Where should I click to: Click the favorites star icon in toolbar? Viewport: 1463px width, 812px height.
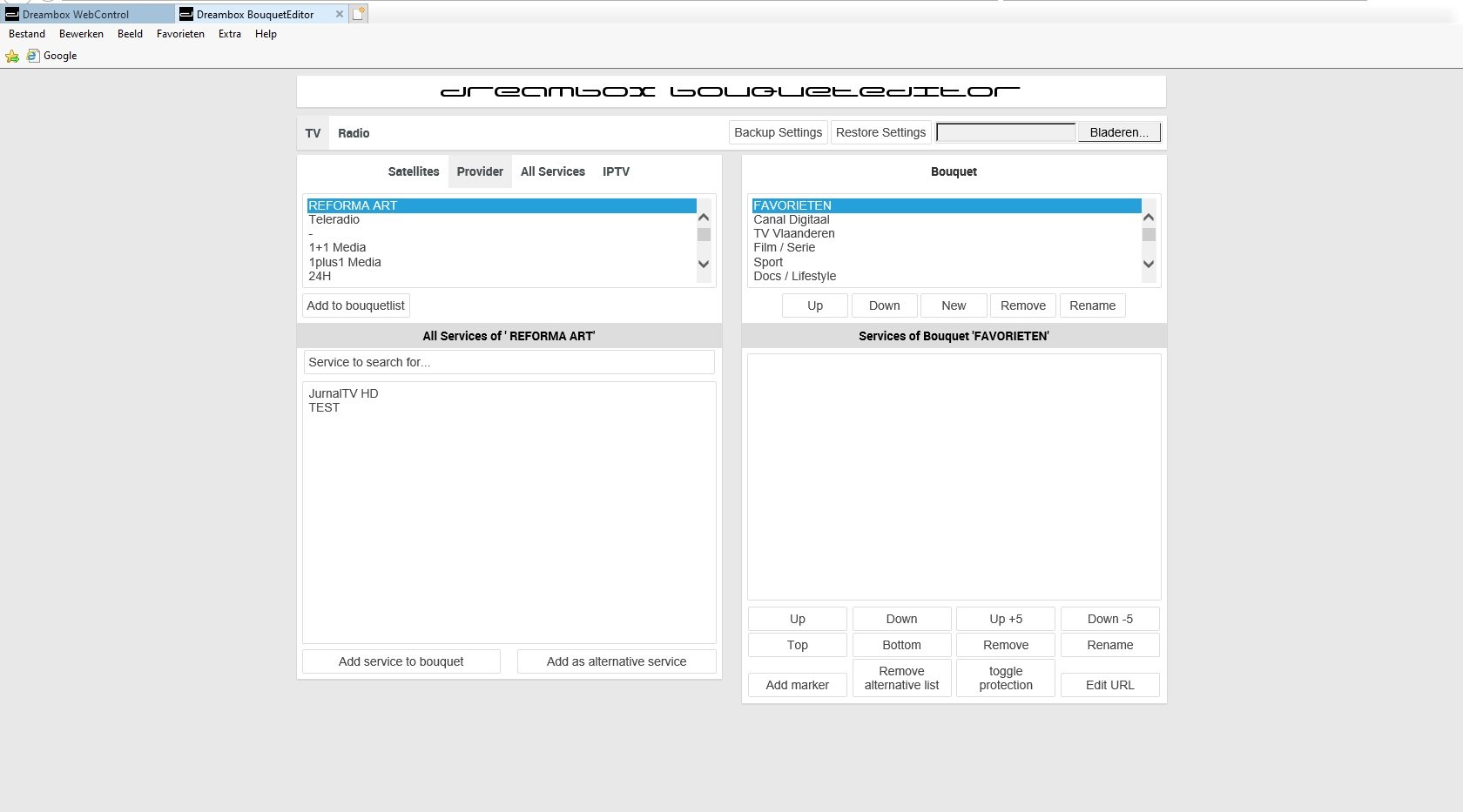(x=12, y=56)
